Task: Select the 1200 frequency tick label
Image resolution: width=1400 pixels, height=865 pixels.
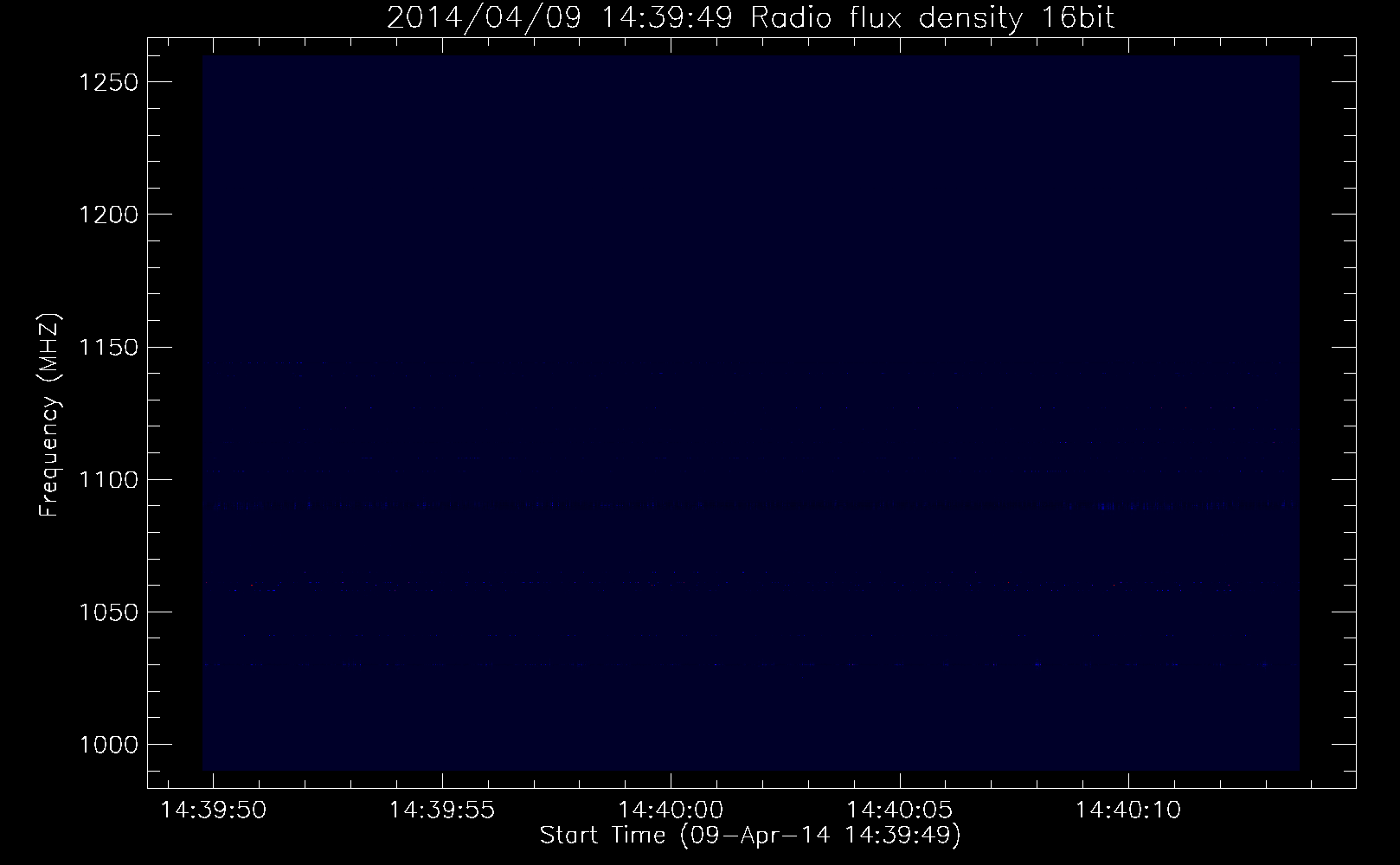Action: 109,215
